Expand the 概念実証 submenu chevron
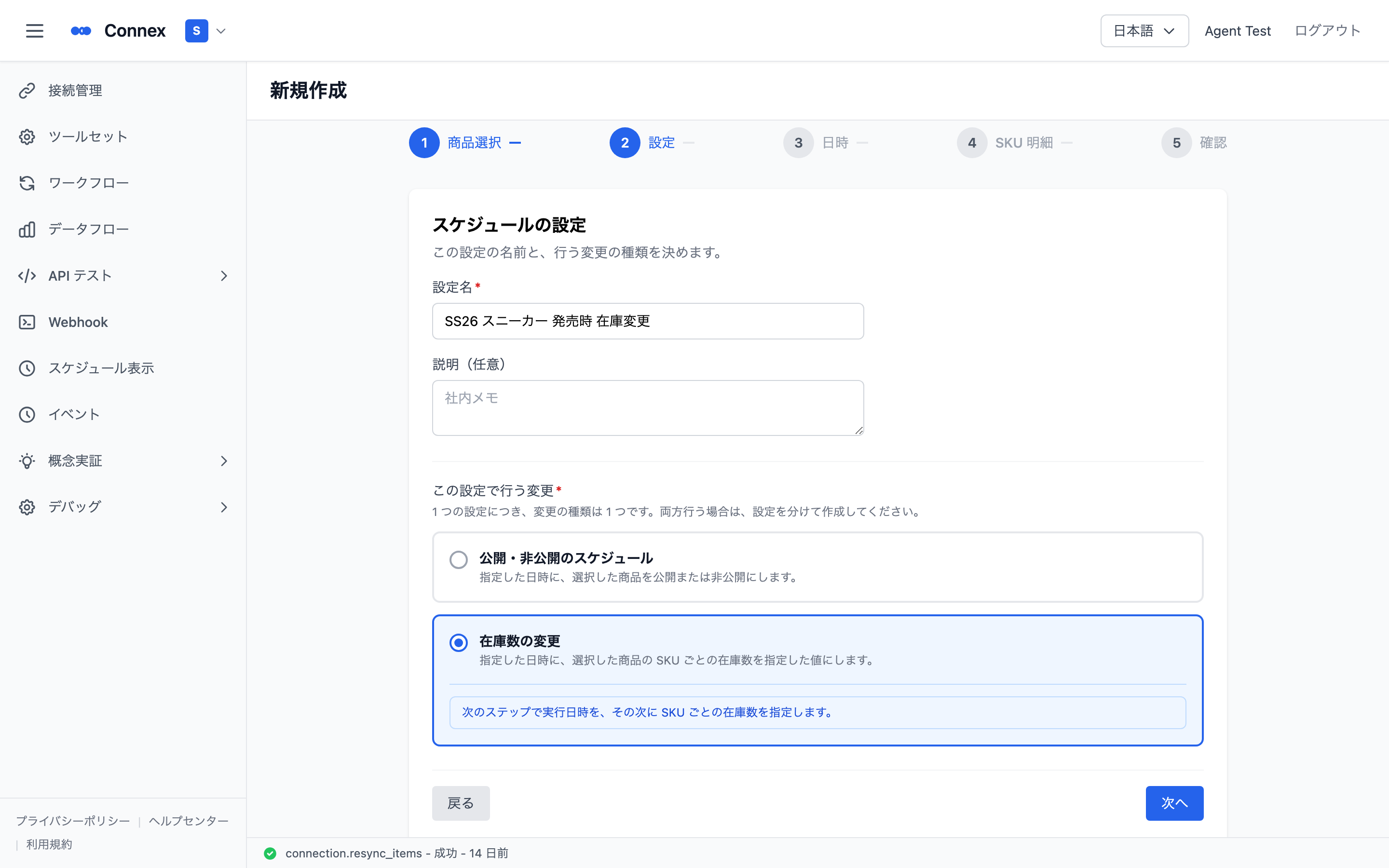The image size is (1389, 868). coord(224,461)
